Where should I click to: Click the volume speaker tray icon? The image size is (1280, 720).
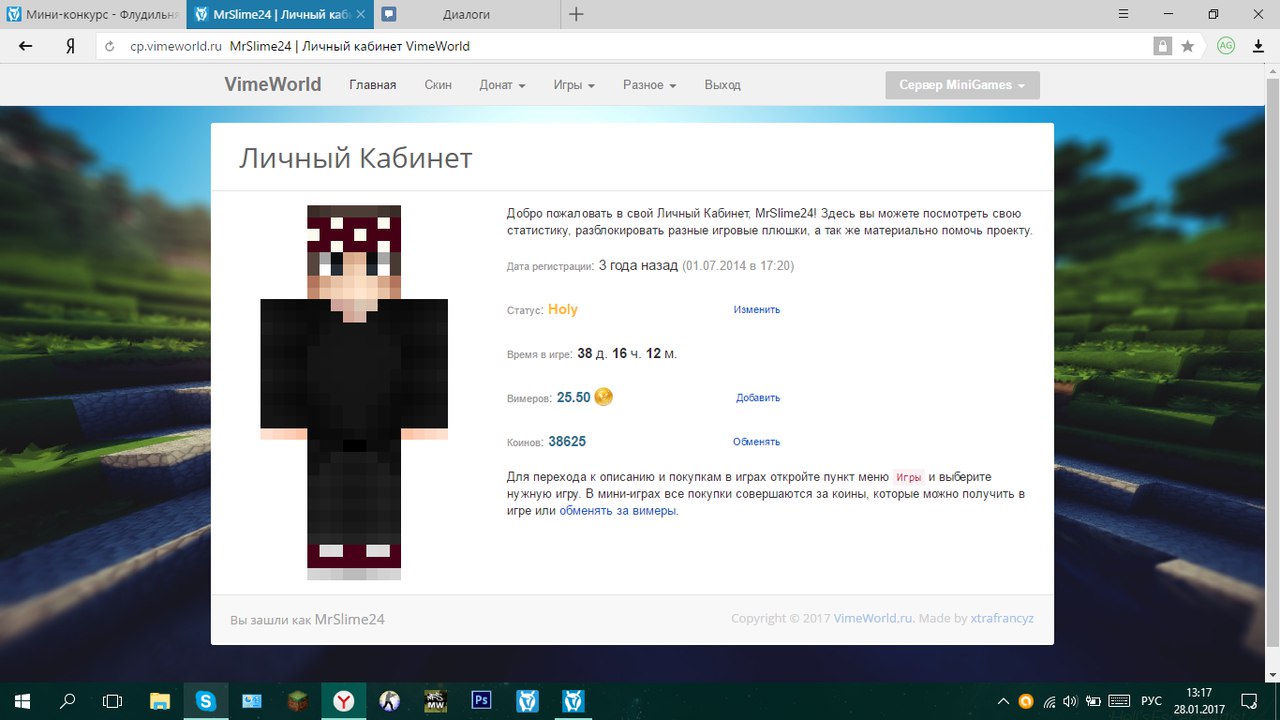coord(1071,701)
